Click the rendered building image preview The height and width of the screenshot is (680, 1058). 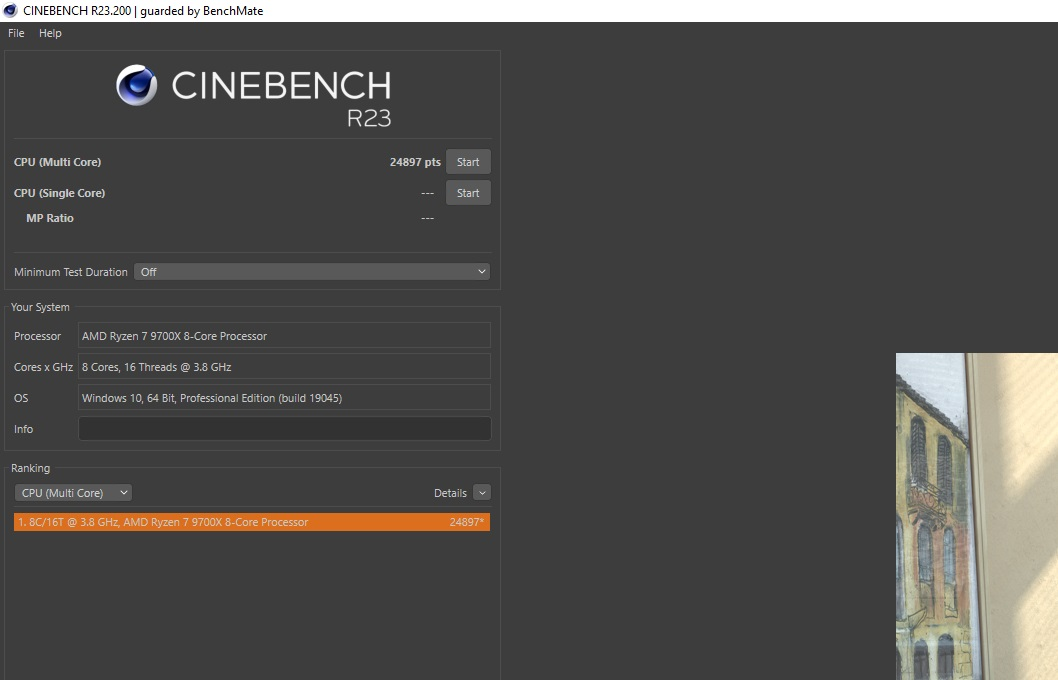click(976, 516)
